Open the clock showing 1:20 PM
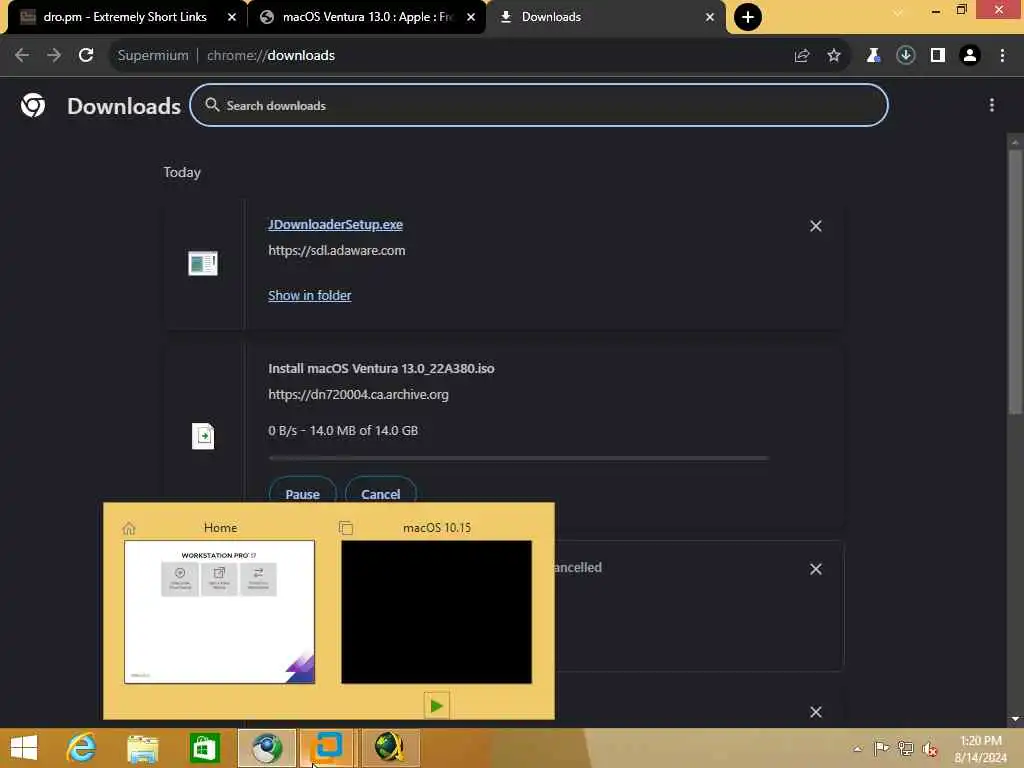 pos(981,749)
